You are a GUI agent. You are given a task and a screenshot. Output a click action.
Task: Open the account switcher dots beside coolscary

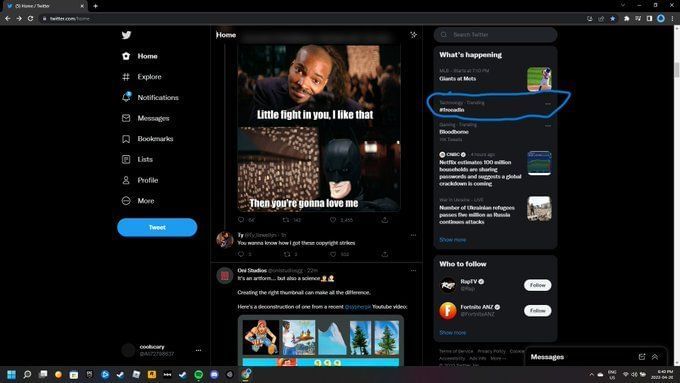click(198, 350)
